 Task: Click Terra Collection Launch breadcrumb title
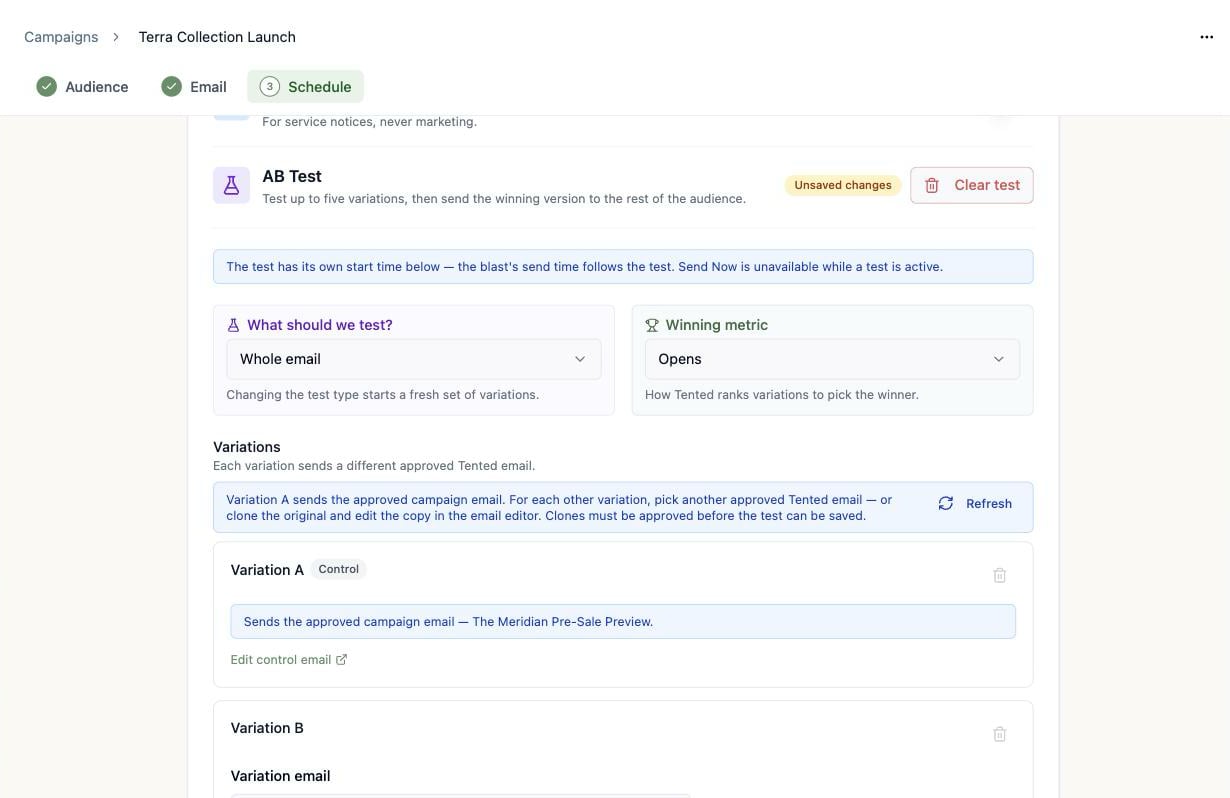[217, 37]
